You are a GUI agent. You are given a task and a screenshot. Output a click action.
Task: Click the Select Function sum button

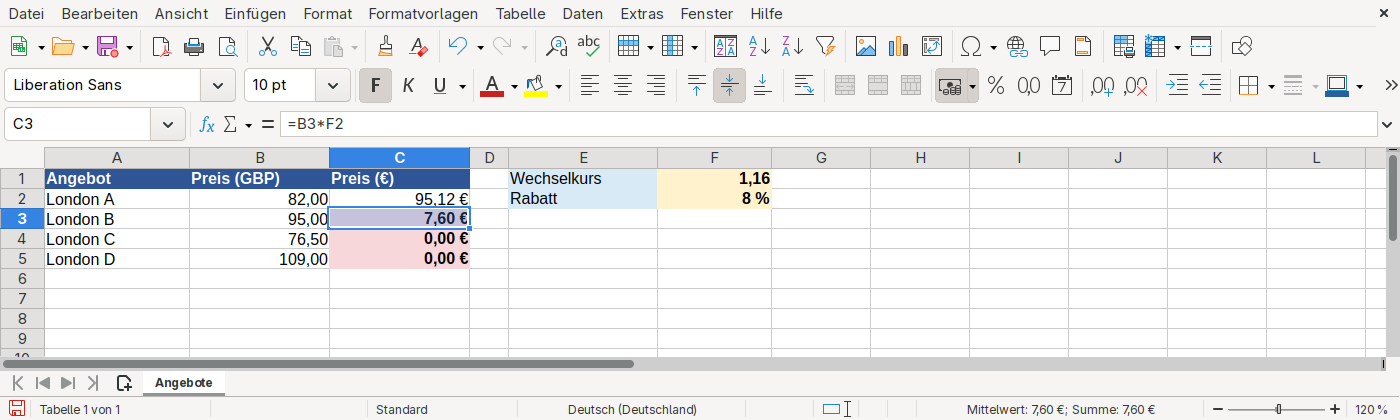(231, 124)
